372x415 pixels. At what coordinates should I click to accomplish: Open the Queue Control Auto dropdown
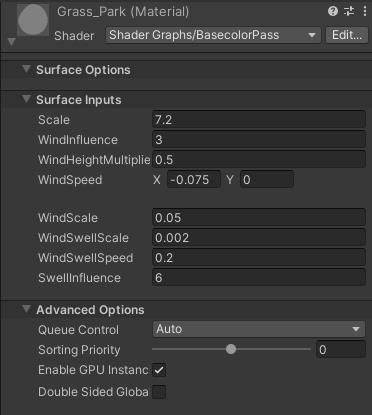click(259, 329)
